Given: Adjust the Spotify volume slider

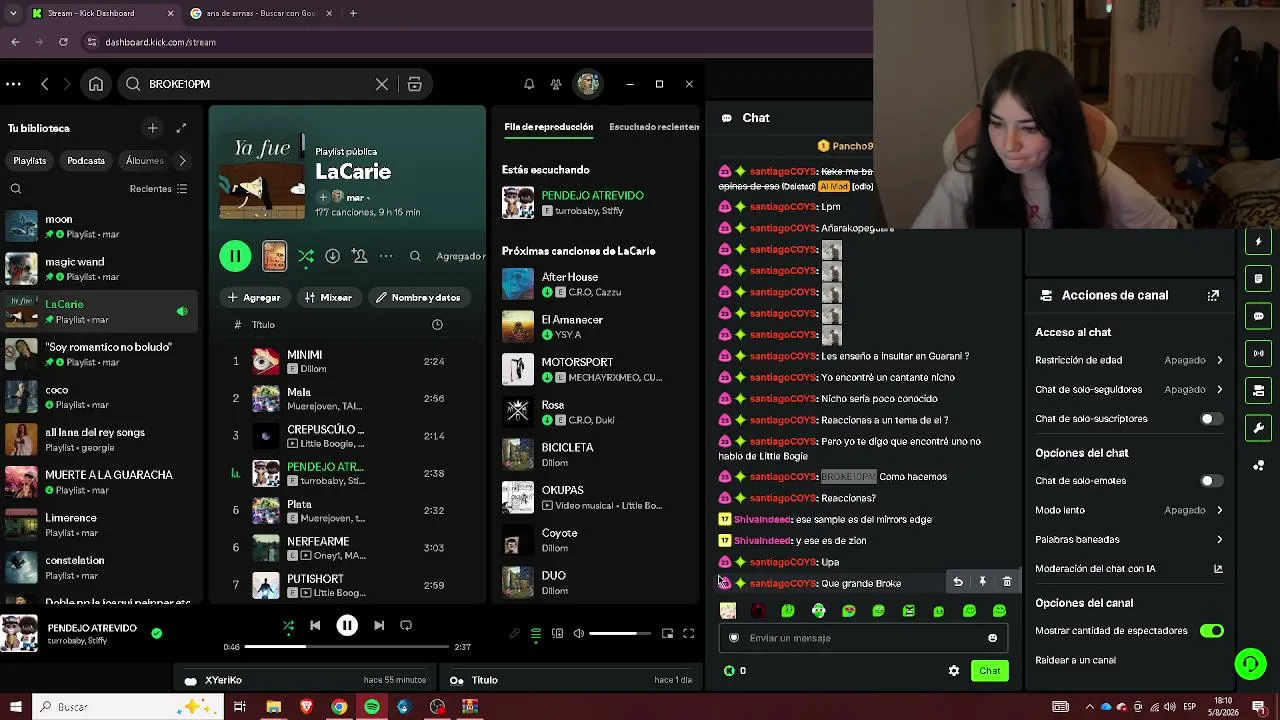Looking at the screenshot, I should pyautogui.click(x=620, y=633).
